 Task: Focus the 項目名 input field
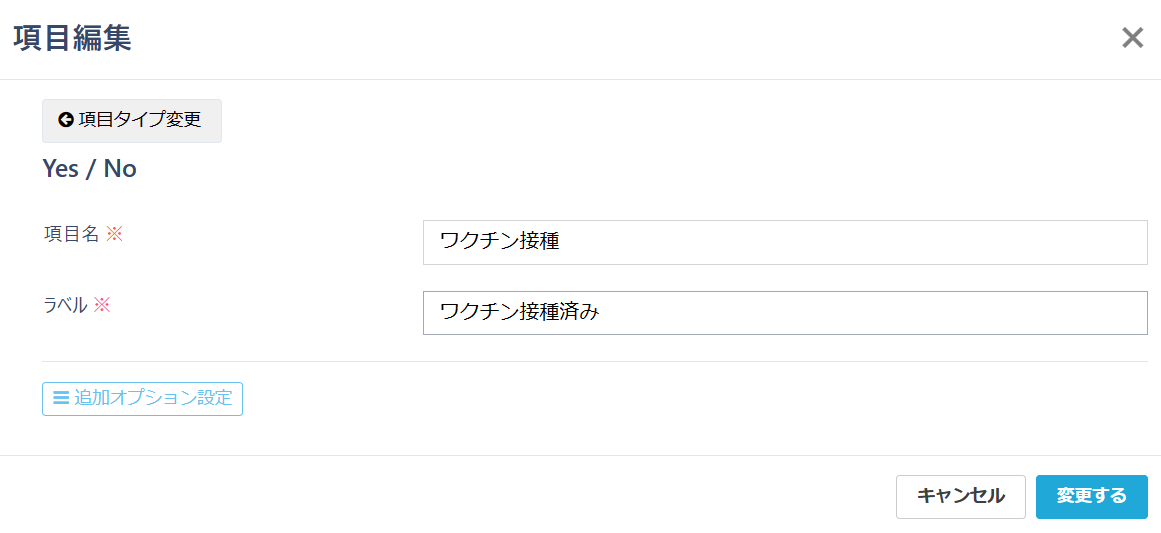785,242
